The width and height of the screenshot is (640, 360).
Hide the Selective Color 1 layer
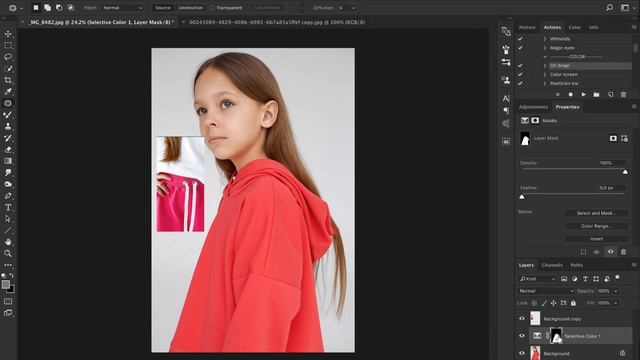522,336
